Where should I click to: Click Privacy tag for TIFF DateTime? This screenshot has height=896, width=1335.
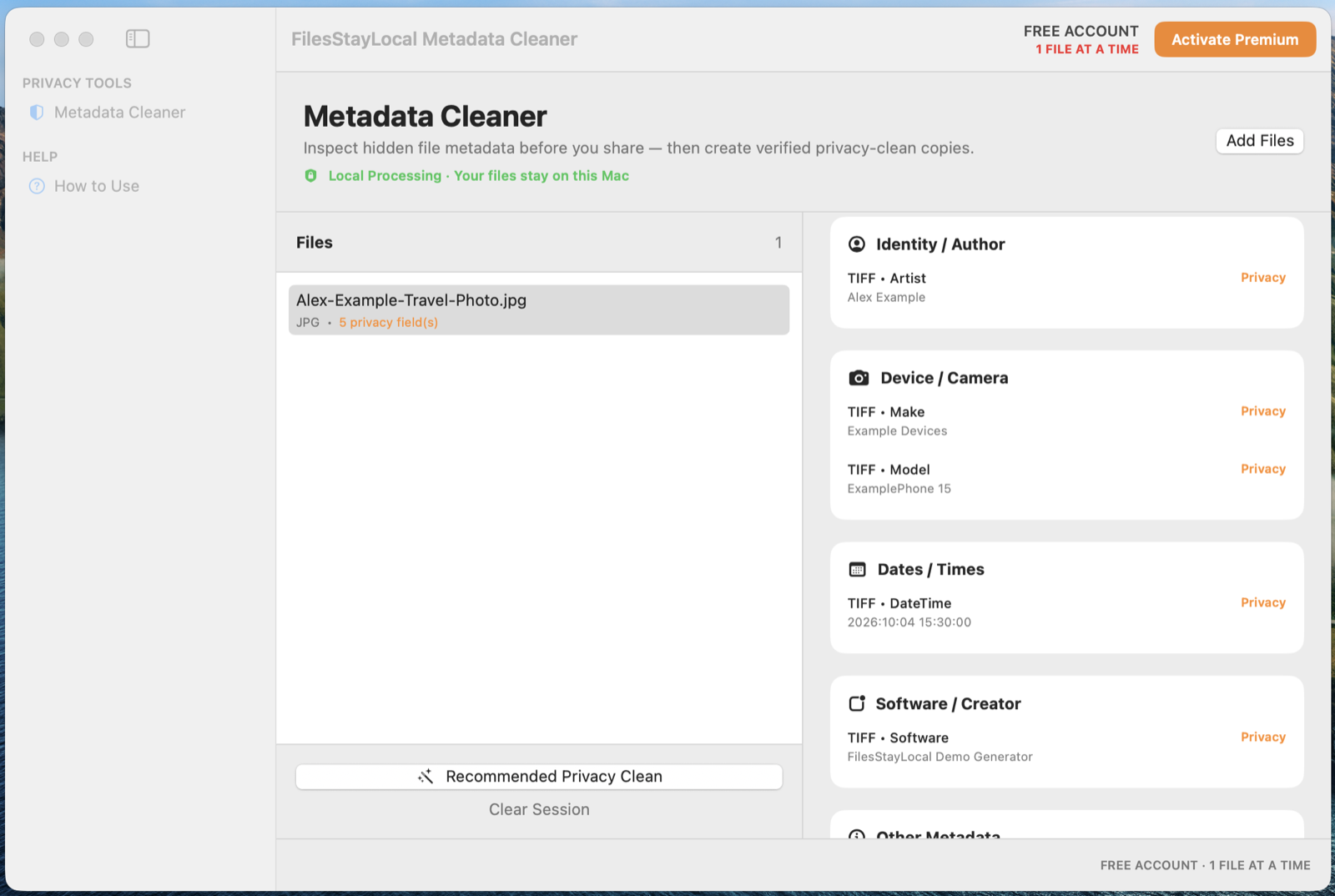click(x=1262, y=602)
